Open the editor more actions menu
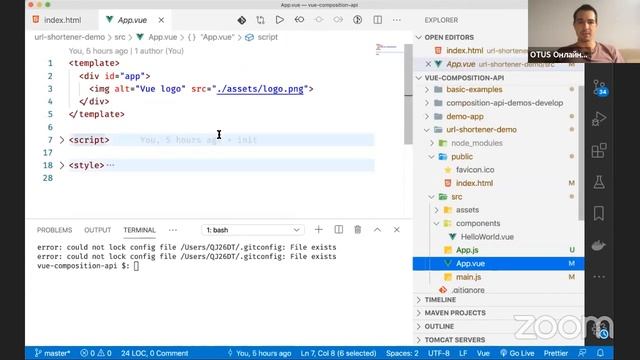 [397, 20]
